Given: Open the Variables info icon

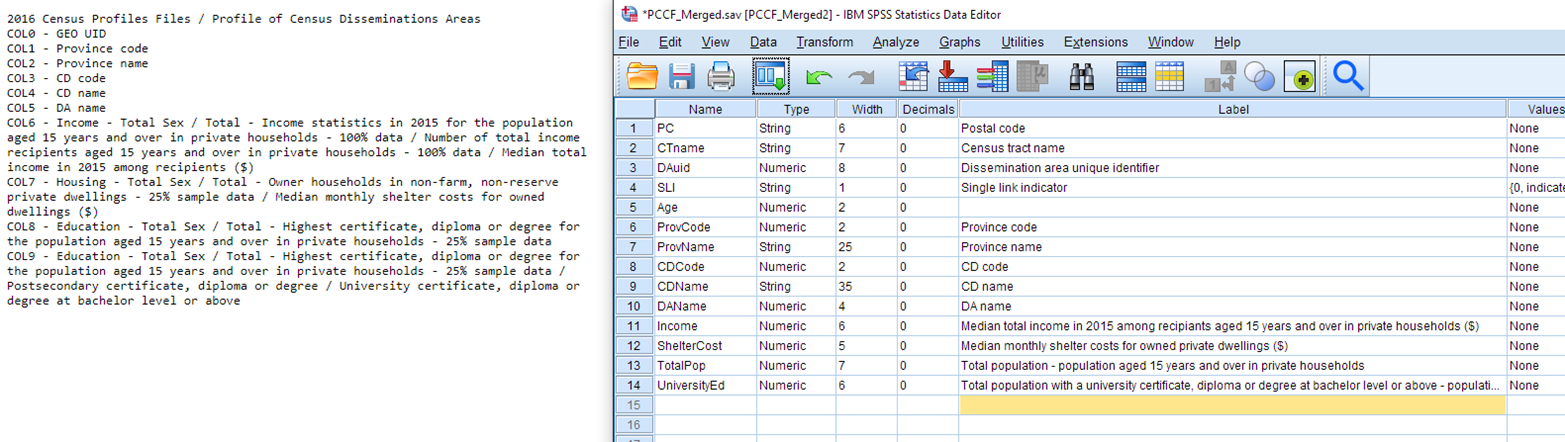Looking at the screenshot, I should point(991,76).
